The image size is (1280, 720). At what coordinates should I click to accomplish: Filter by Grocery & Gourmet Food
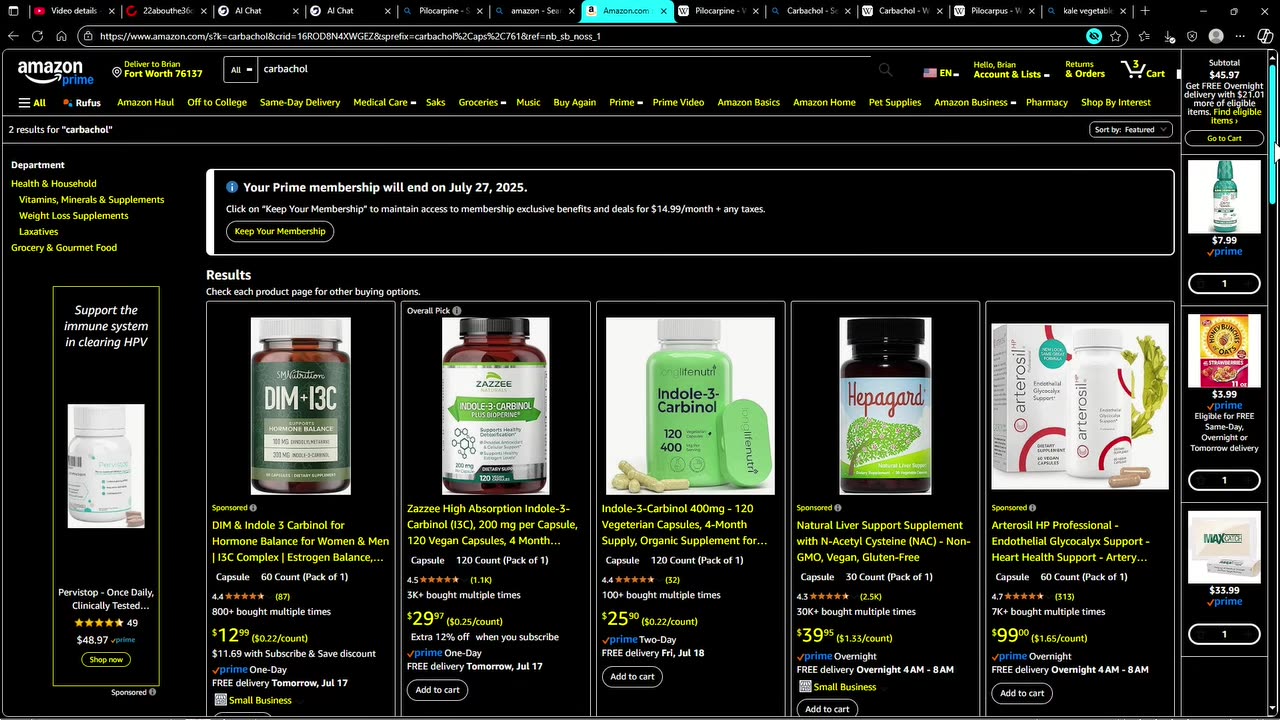[64, 247]
